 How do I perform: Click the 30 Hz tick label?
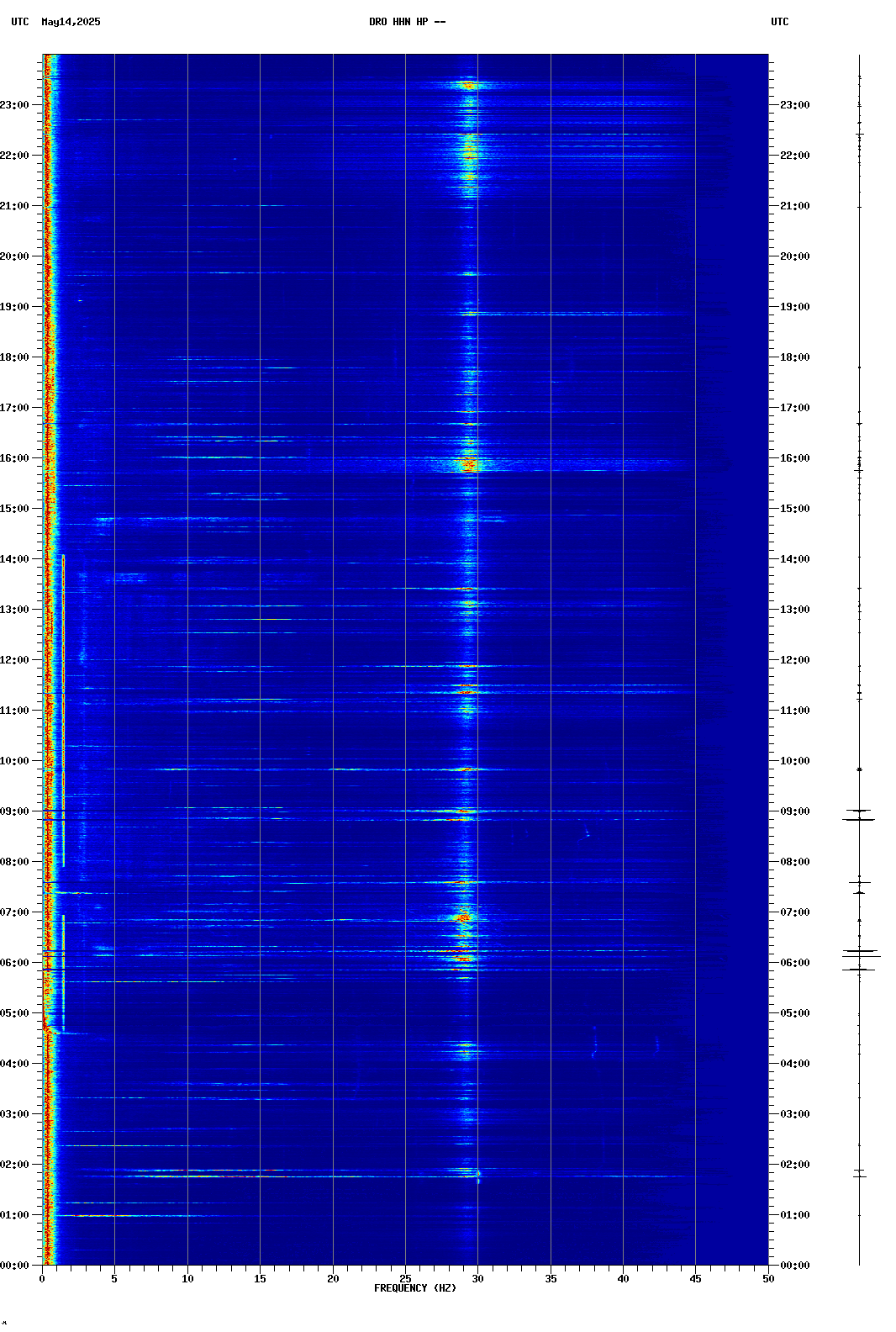477,1279
